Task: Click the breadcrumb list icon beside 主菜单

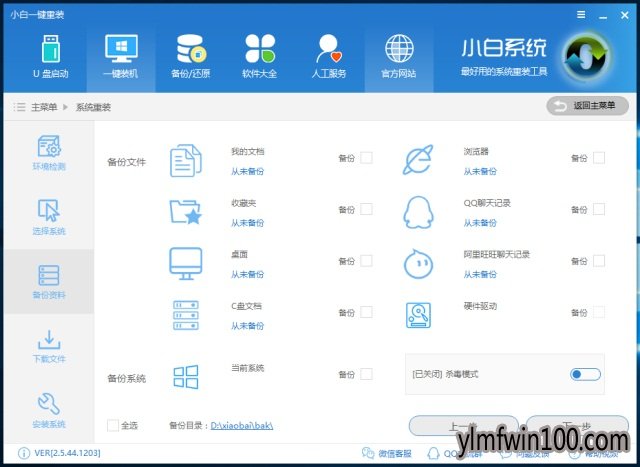Action: pyautogui.click(x=19, y=107)
